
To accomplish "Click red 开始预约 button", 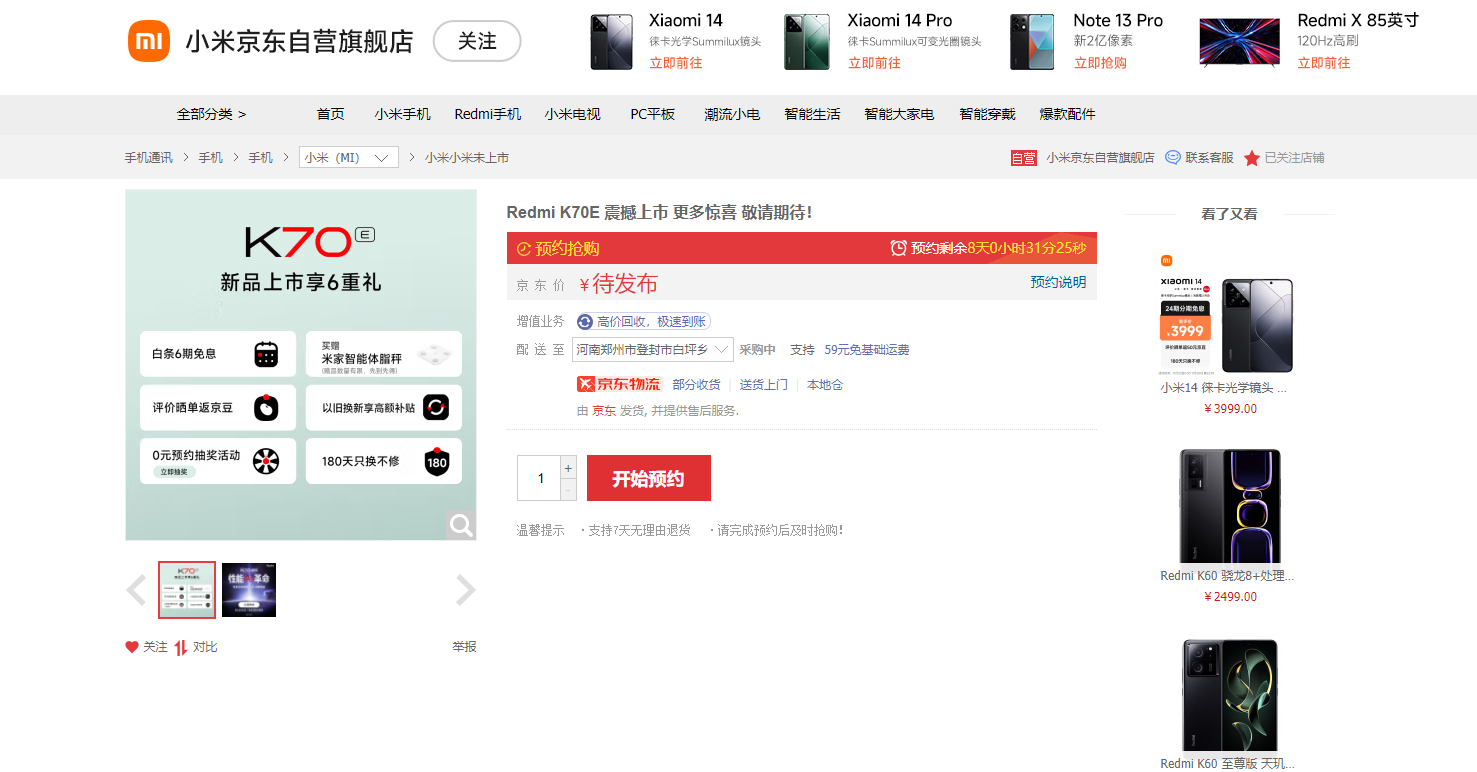I will (649, 478).
